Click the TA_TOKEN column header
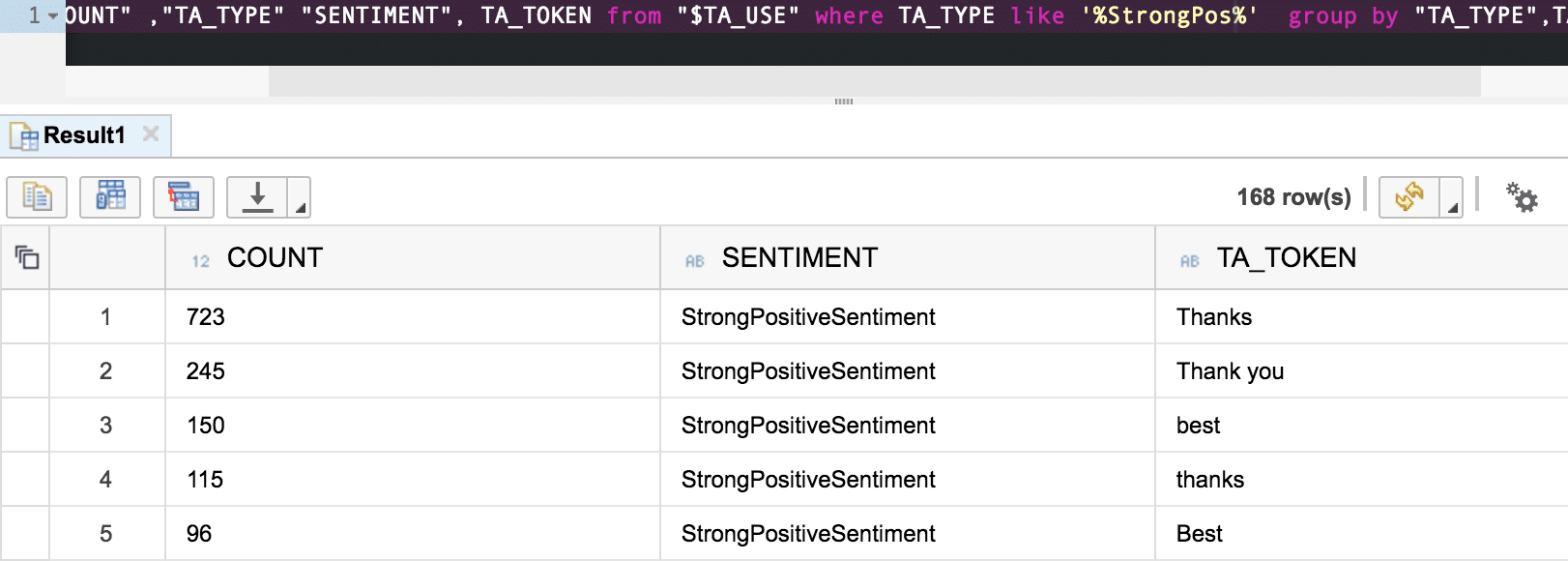Viewport: 1568px width, 561px height. (x=1286, y=257)
